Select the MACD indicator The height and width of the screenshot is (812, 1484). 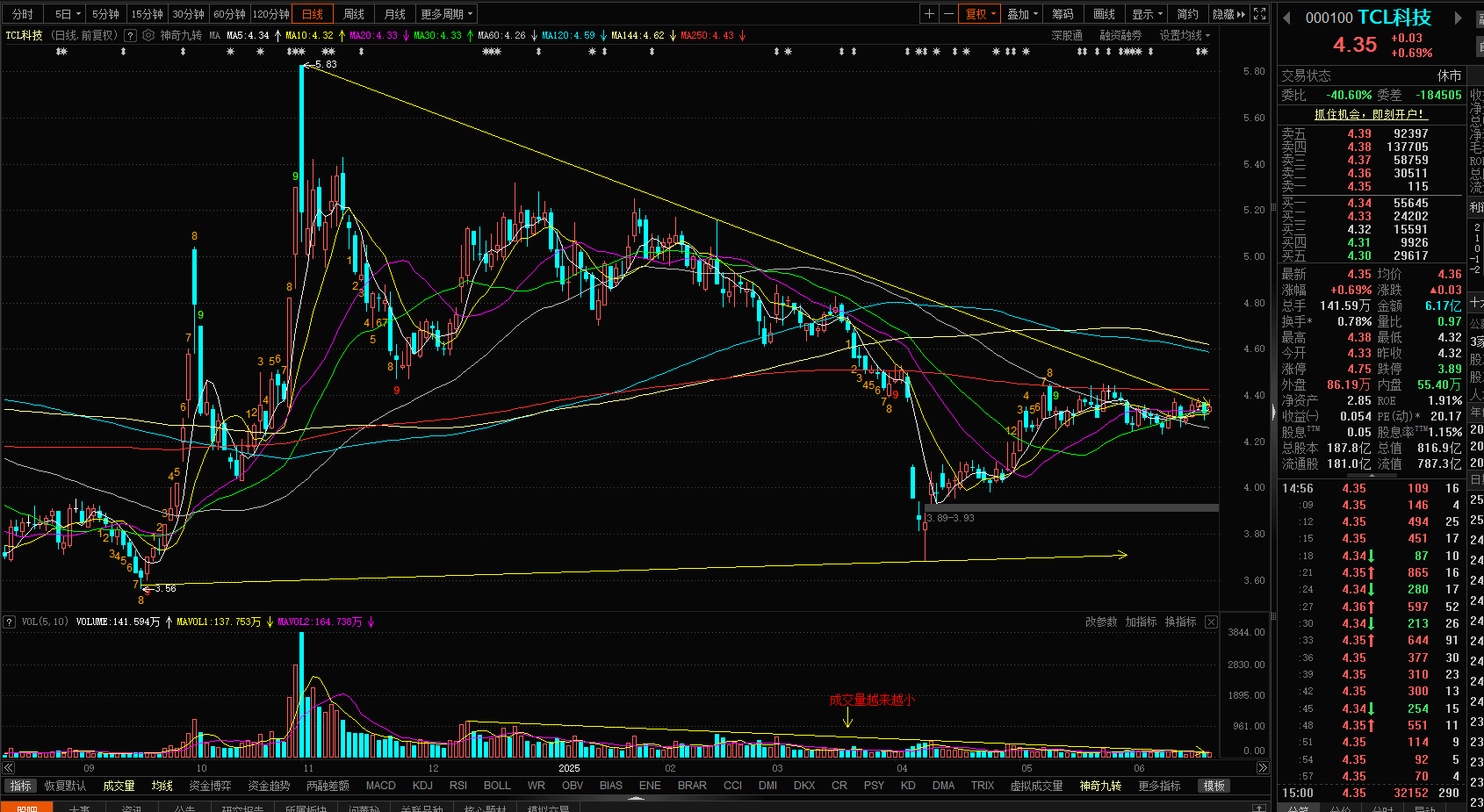(x=381, y=786)
